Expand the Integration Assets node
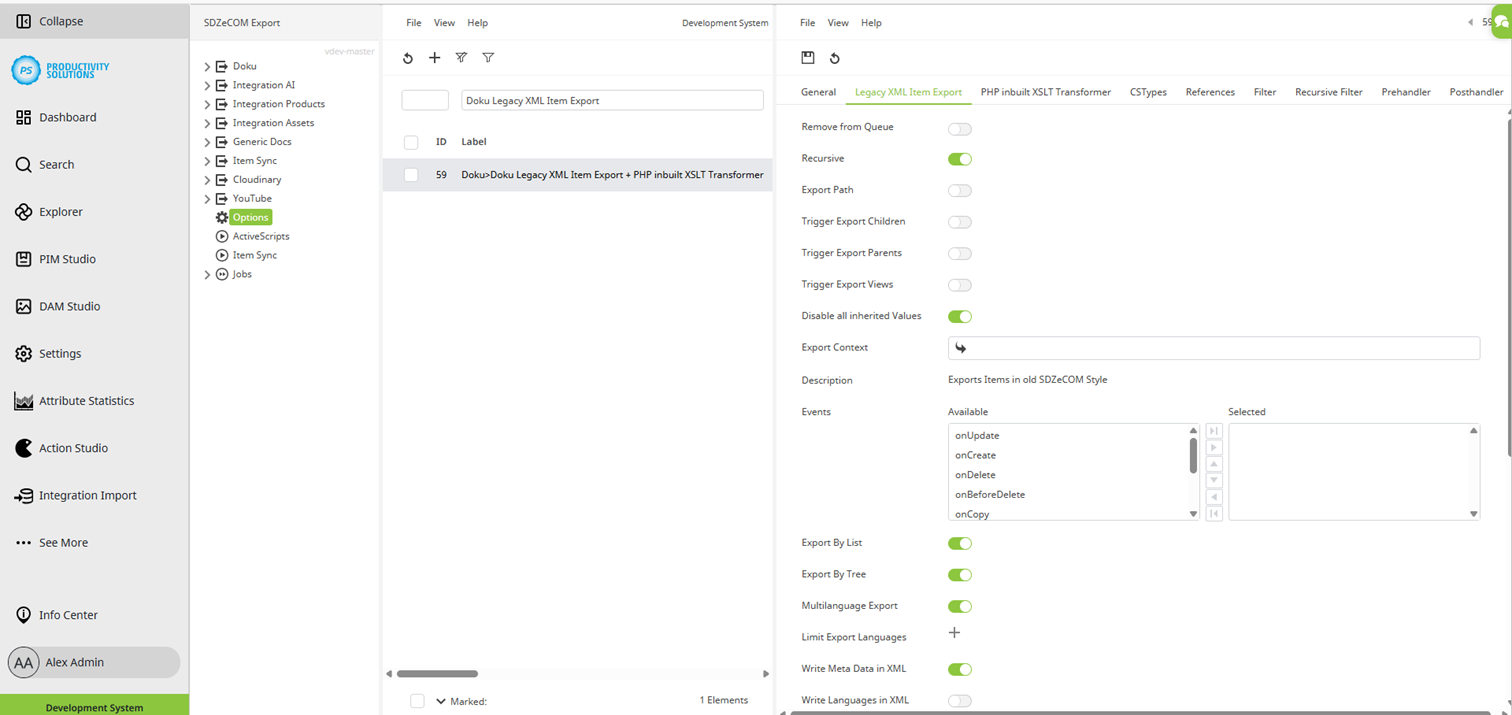This screenshot has height=715, width=1512. pos(208,123)
